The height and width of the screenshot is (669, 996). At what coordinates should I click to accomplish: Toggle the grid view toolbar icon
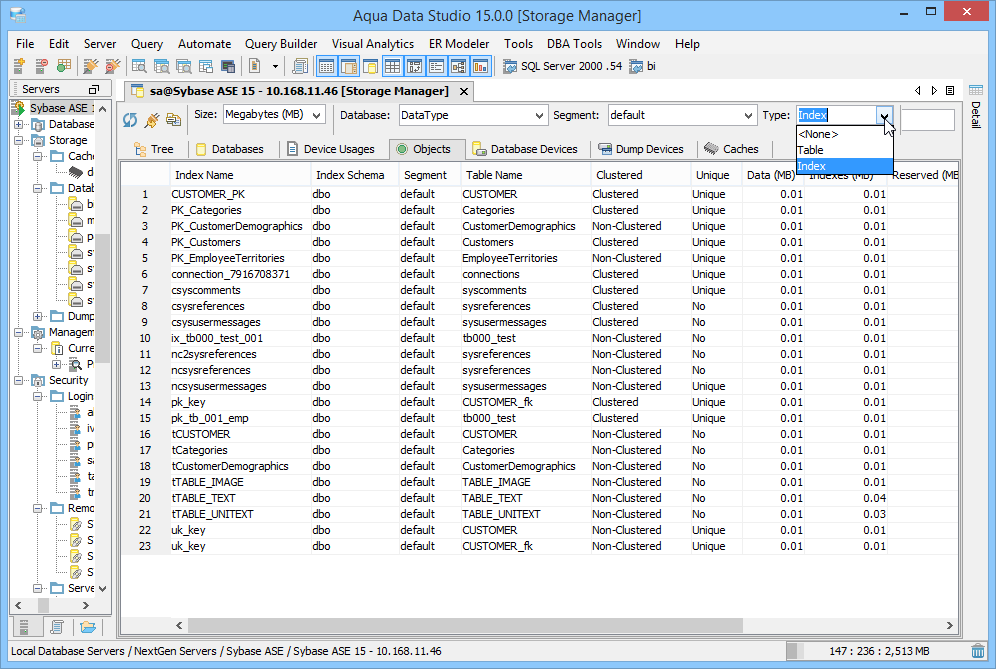point(393,66)
